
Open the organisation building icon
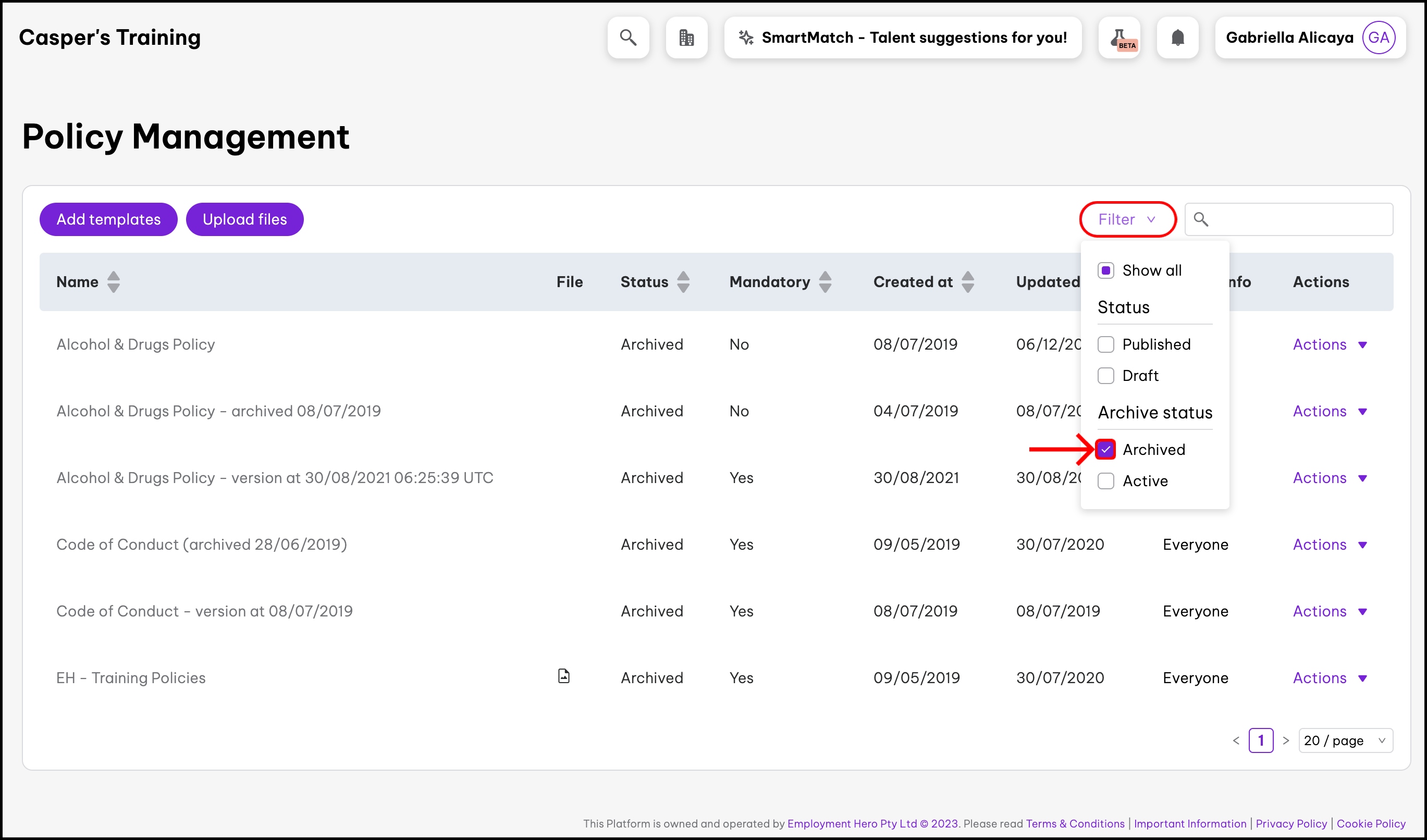pos(686,38)
